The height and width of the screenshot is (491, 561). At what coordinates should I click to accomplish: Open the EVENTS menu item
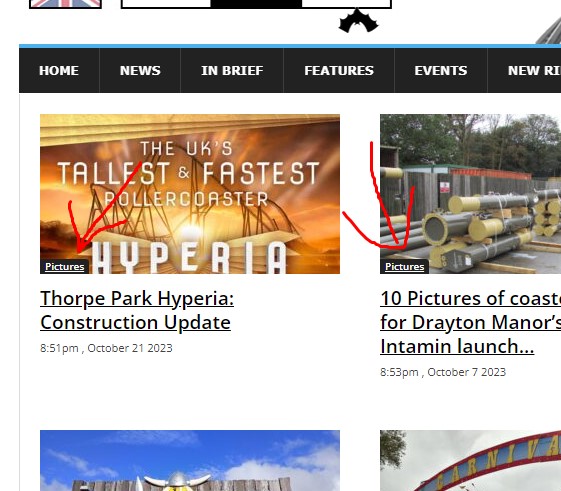point(441,71)
